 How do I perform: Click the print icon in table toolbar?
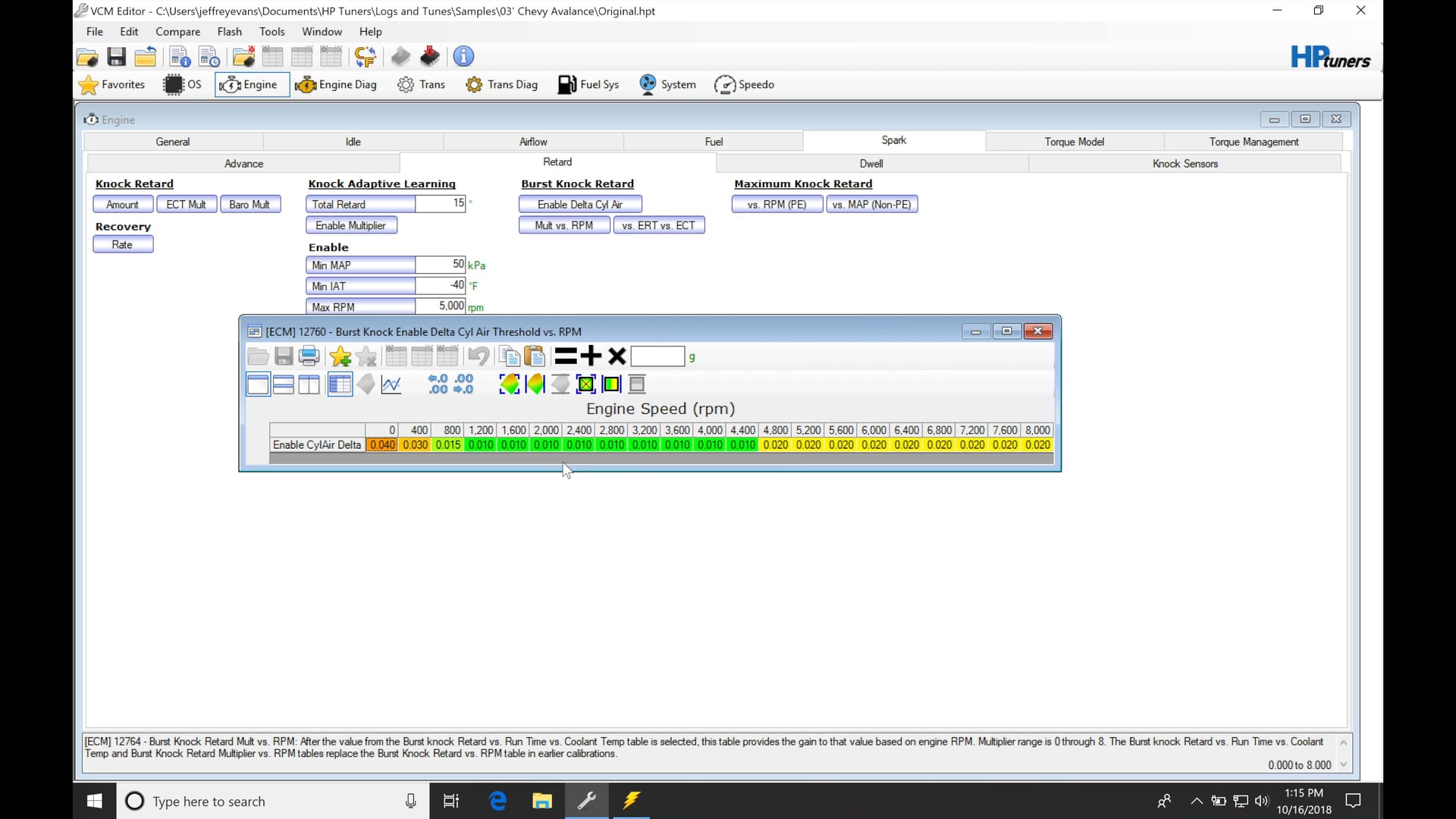click(309, 356)
